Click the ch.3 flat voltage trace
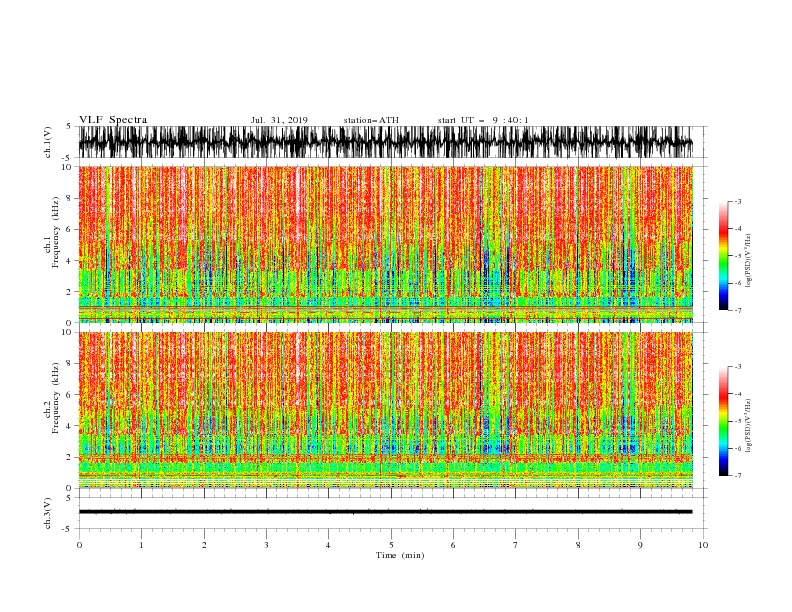 tap(386, 512)
